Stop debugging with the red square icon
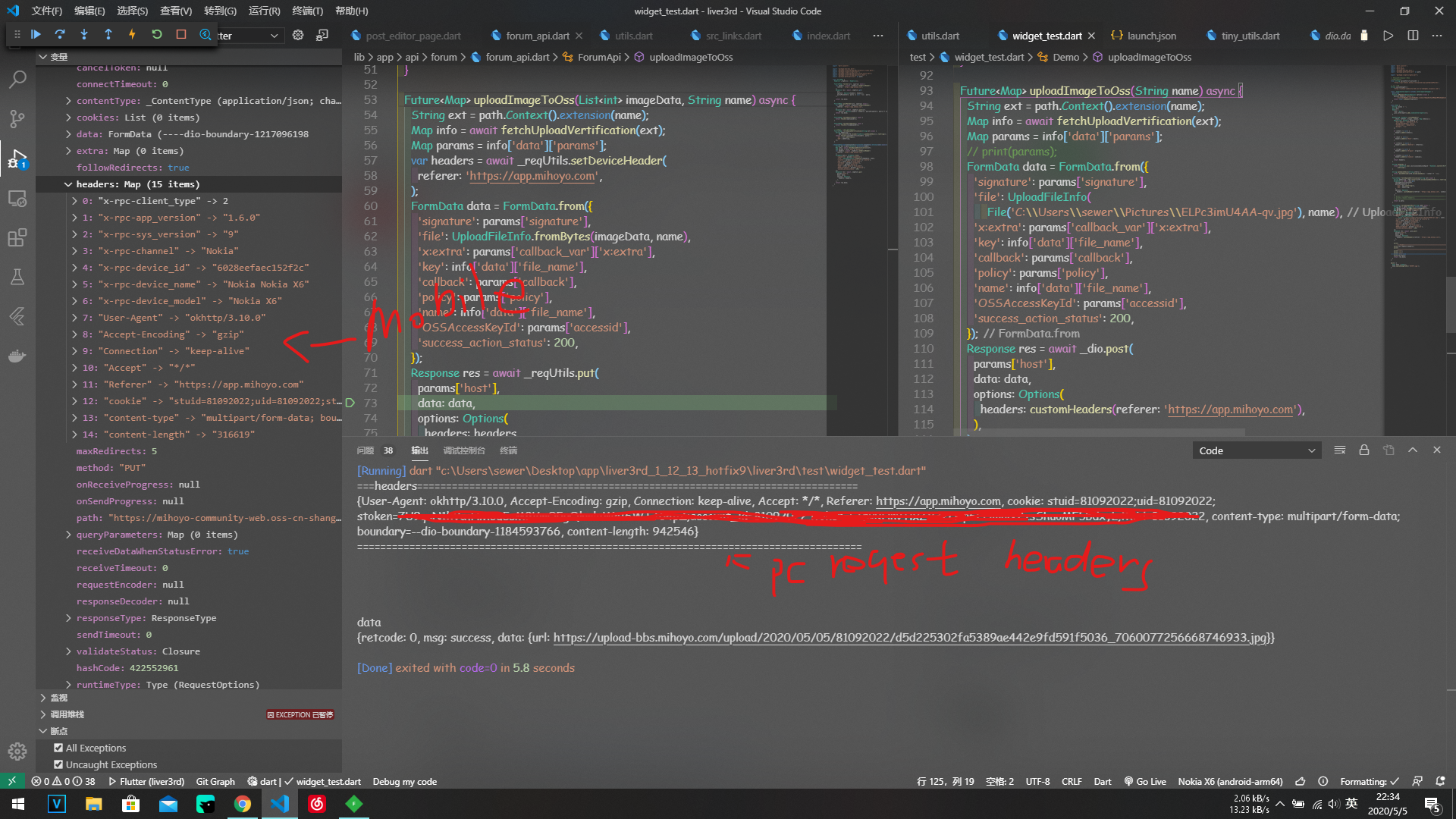The height and width of the screenshot is (819, 1456). pos(181,35)
